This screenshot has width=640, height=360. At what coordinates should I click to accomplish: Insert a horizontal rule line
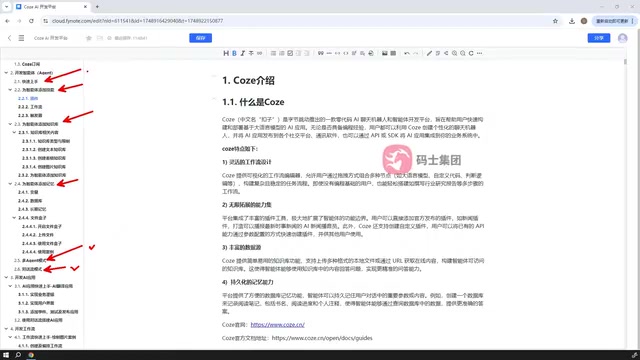(329, 53)
